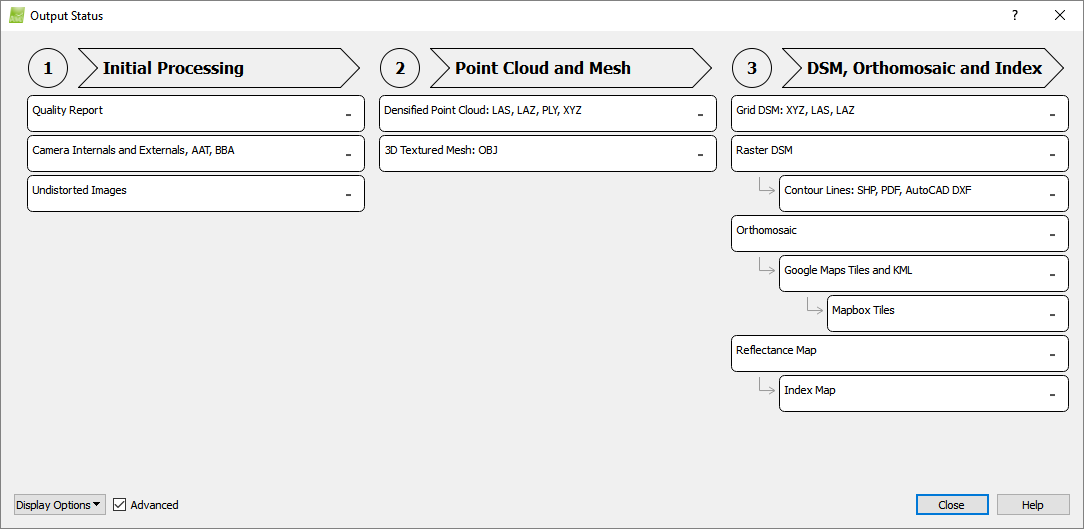Open the Display Options dropdown
Viewport: 1084px width, 529px height.
pyautogui.click(x=59, y=505)
